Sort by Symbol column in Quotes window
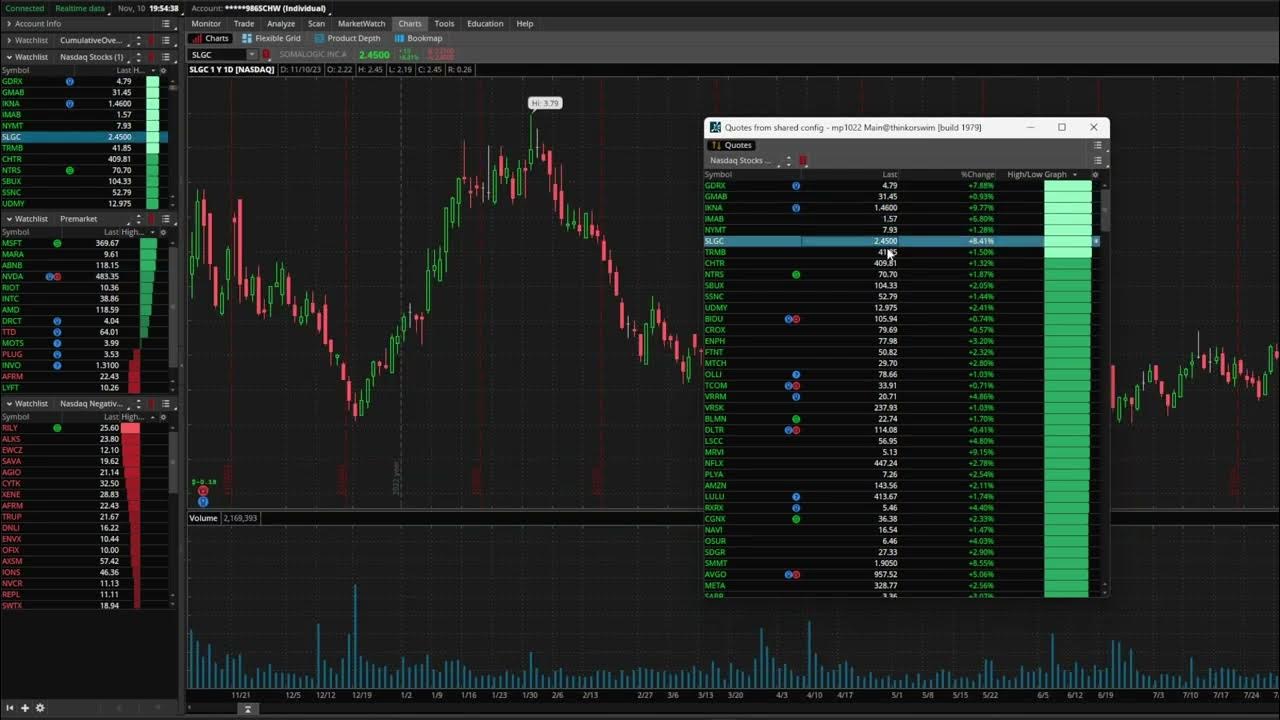 click(718, 175)
